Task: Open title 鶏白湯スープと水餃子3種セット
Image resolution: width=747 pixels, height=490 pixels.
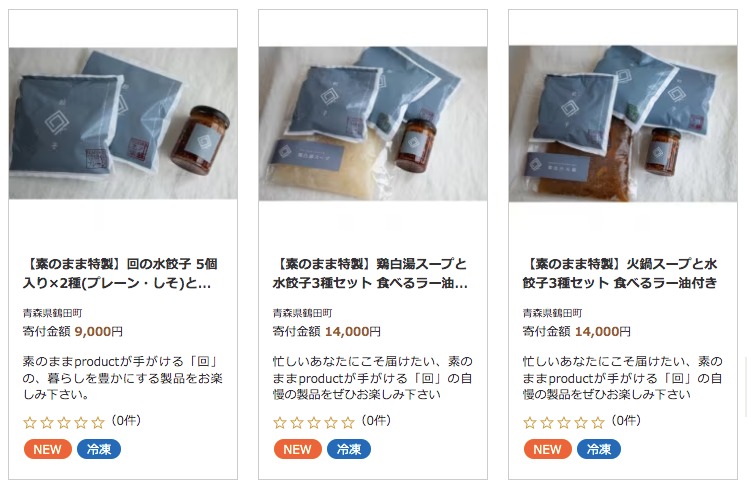Action: point(370,273)
